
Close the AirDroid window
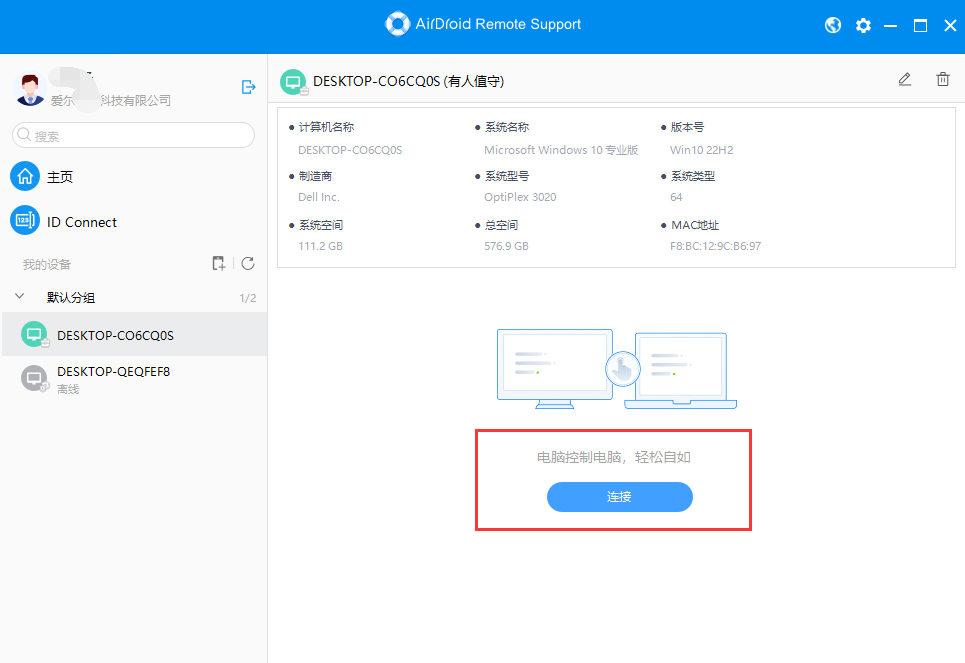(x=950, y=26)
